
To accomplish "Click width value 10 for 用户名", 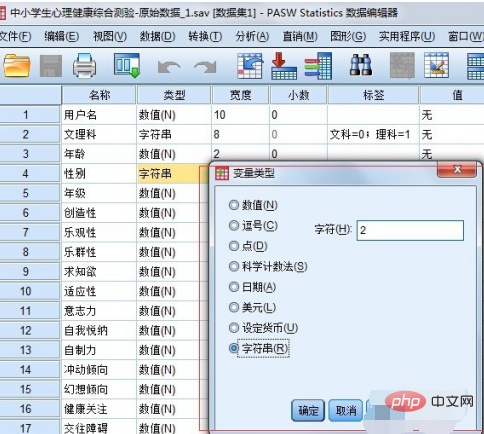I will pyautogui.click(x=240, y=115).
